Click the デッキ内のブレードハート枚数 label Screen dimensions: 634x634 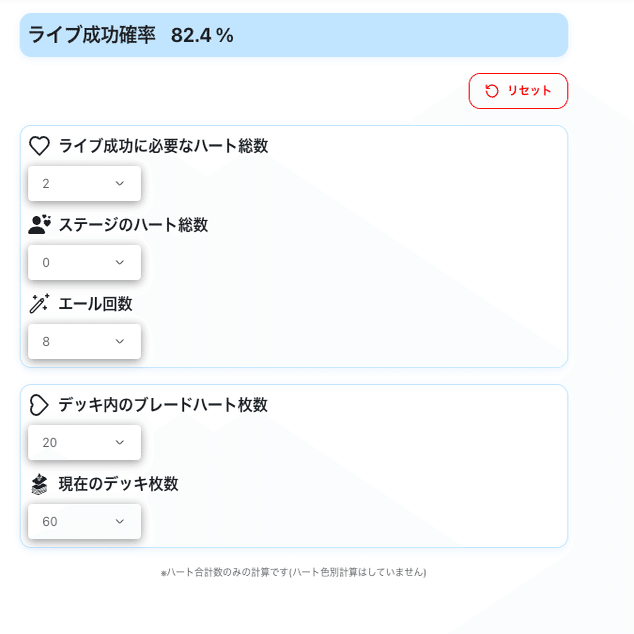point(163,405)
